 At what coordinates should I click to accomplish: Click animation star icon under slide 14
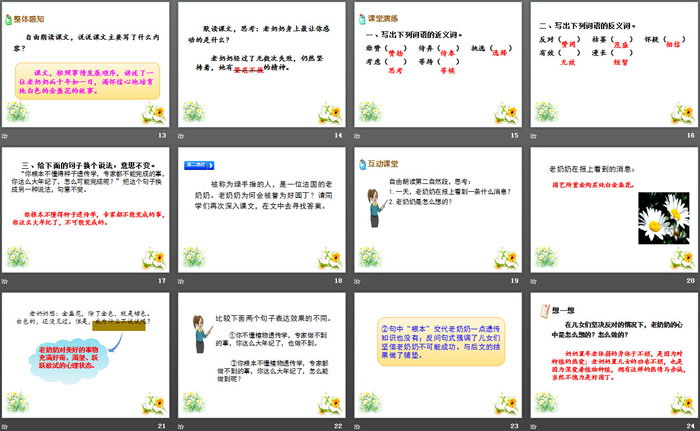point(181,136)
